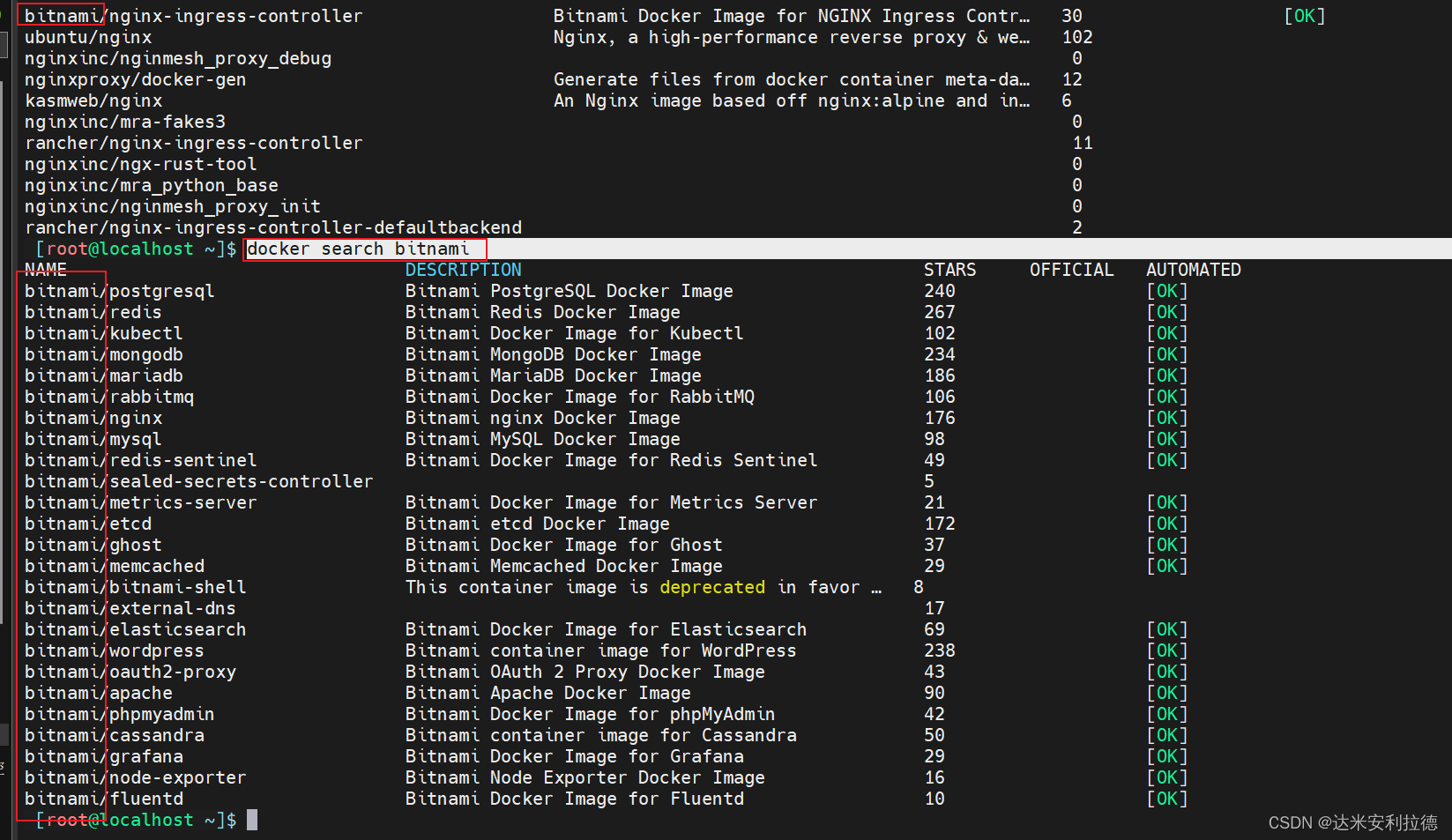Image resolution: width=1452 pixels, height=840 pixels.
Task: Click the star count 238 for wordpress
Action: coord(940,650)
